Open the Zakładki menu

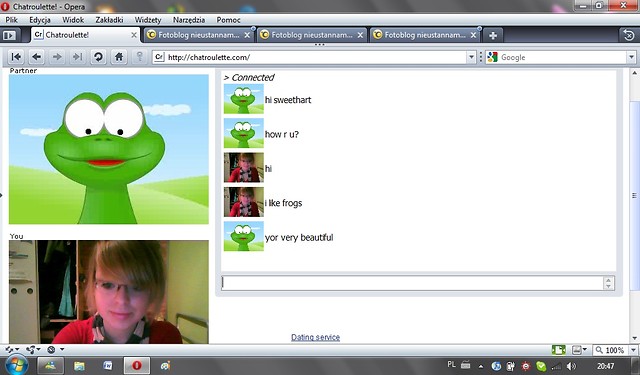[x=109, y=20]
